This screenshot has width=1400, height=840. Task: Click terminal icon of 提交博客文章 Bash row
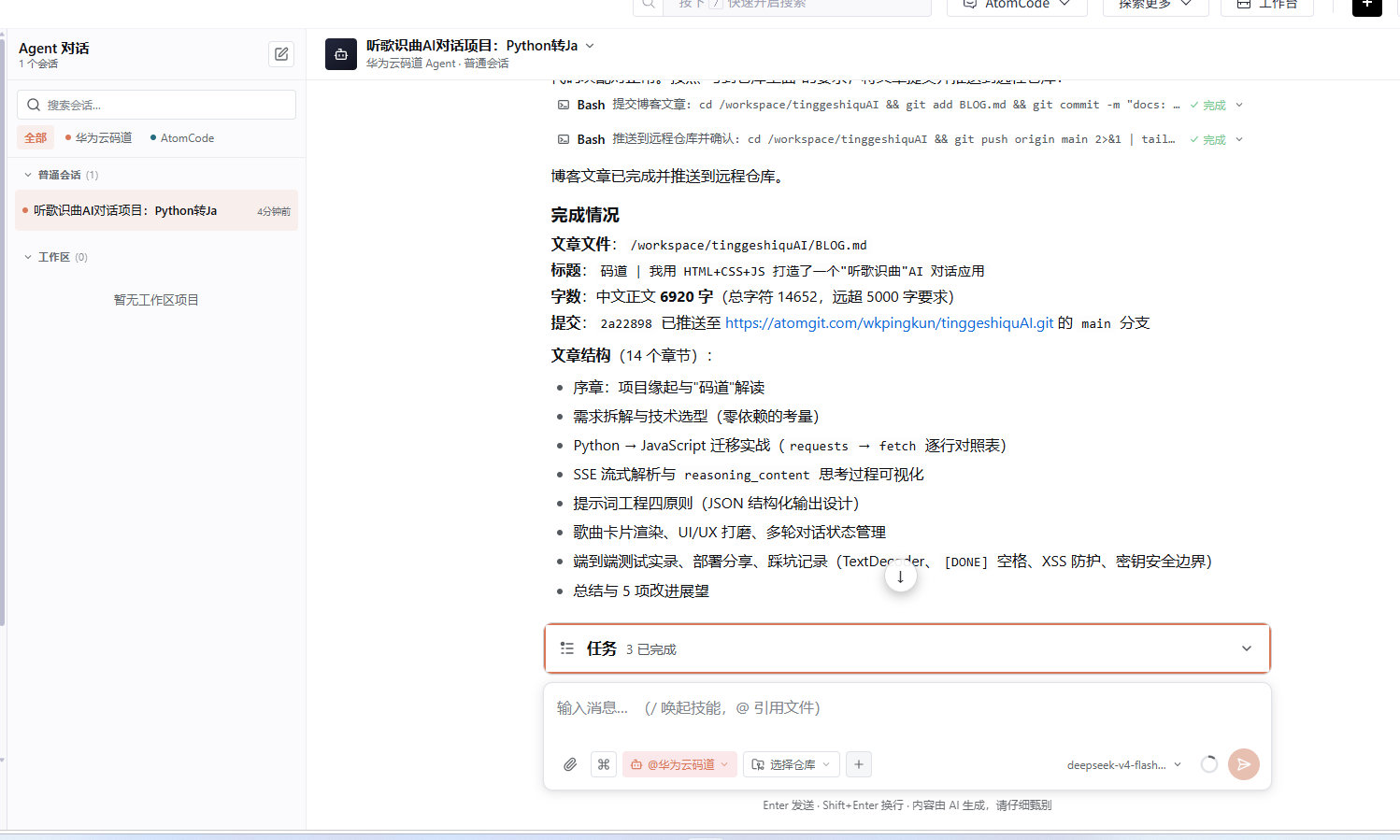(564, 105)
